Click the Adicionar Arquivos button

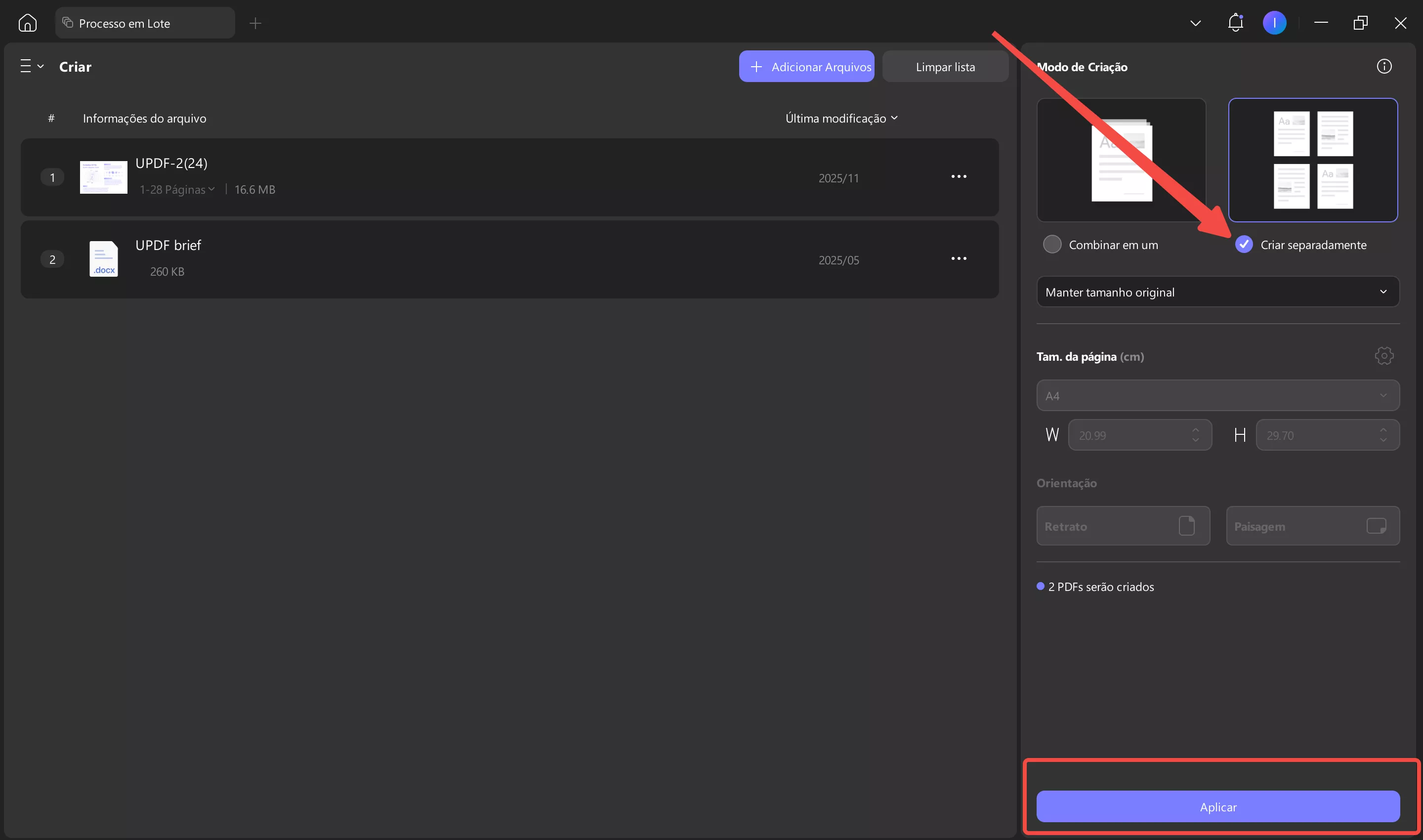click(x=806, y=66)
